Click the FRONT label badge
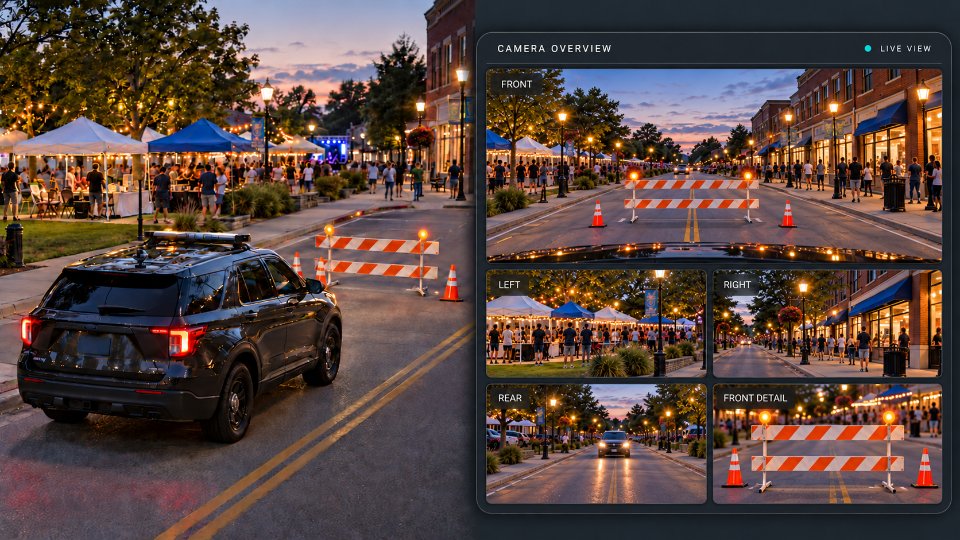This screenshot has height=540, width=960. (516, 84)
